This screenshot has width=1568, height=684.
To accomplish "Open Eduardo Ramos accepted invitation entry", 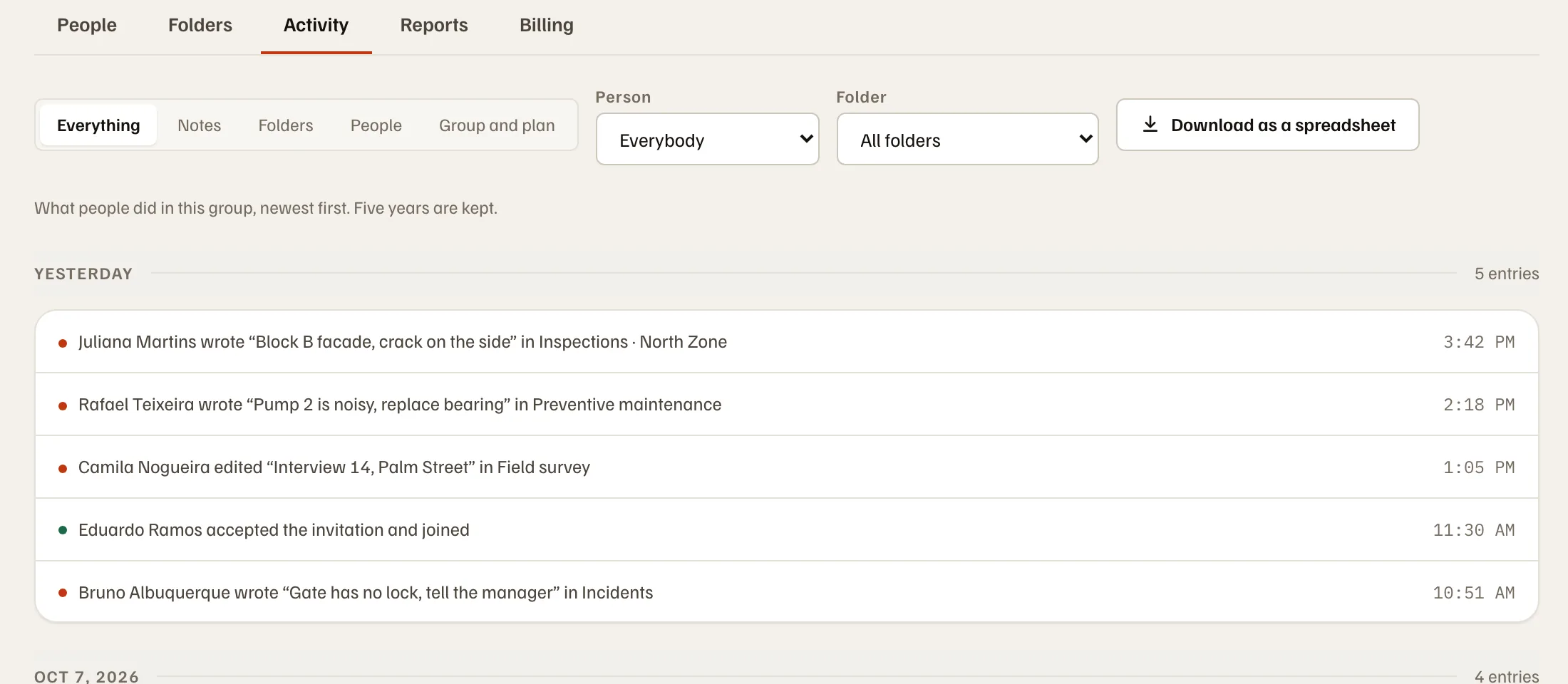I will (x=787, y=530).
